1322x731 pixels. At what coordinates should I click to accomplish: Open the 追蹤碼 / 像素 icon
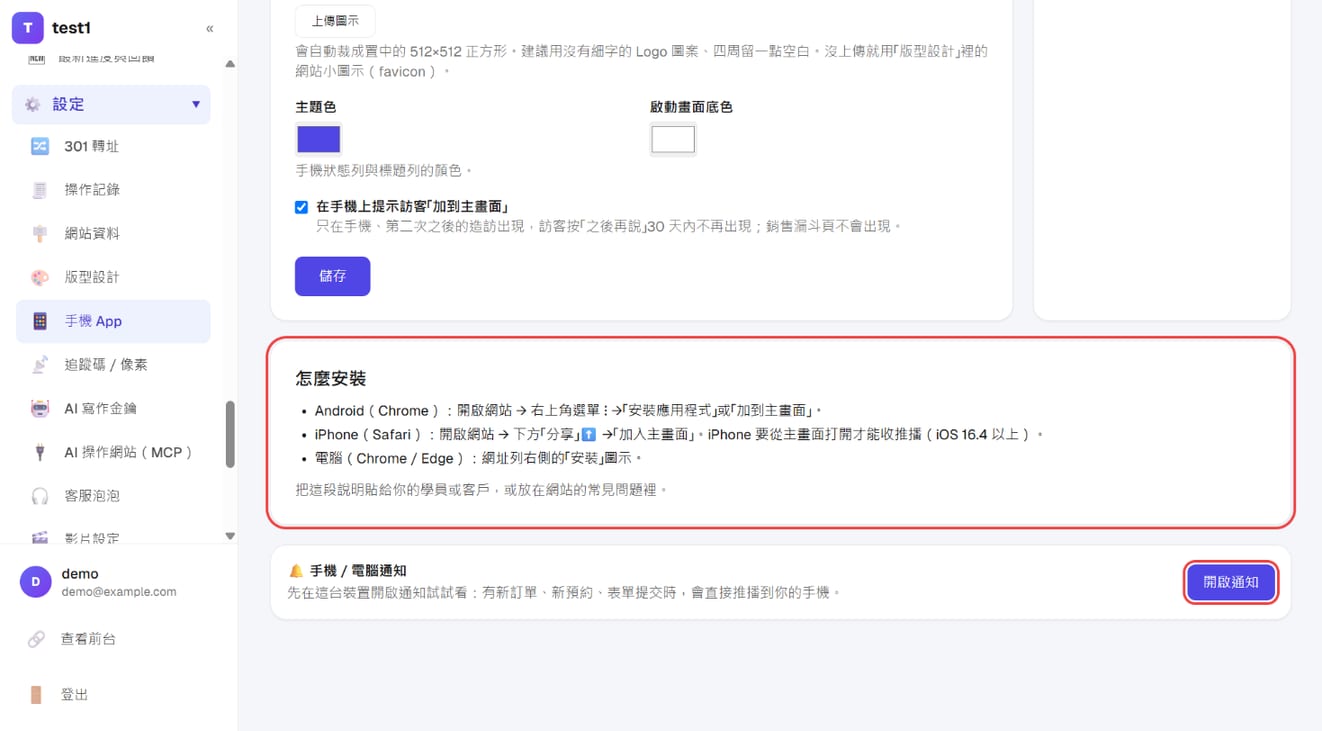pyautogui.click(x=40, y=365)
